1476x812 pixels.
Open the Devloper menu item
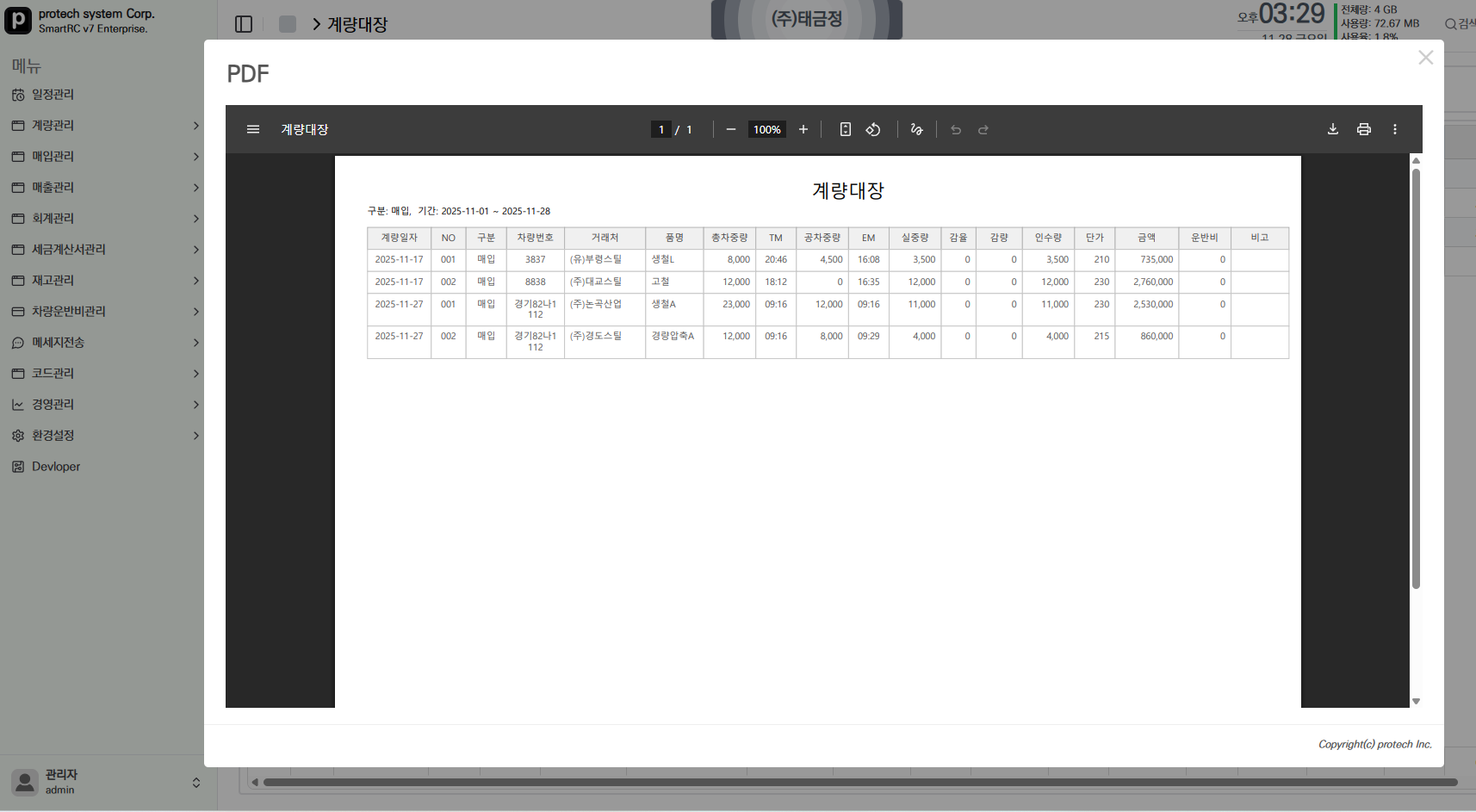click(x=56, y=467)
